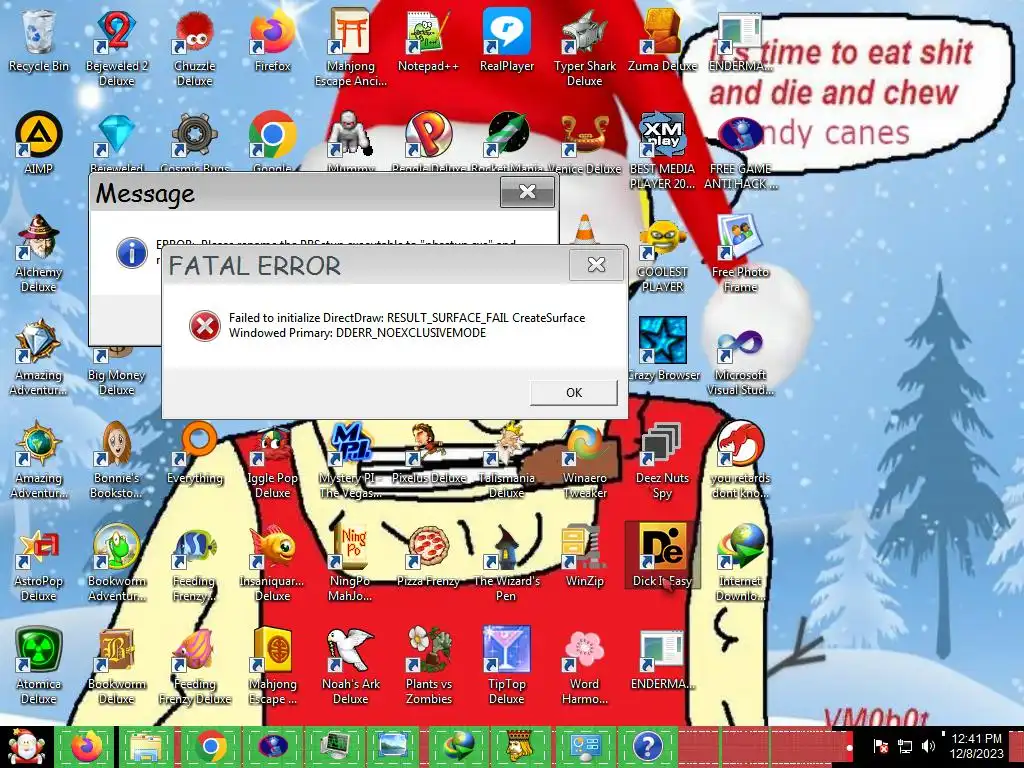Select the TipTop Deluxe icon
This screenshot has height=768, width=1024.
[x=507, y=666]
